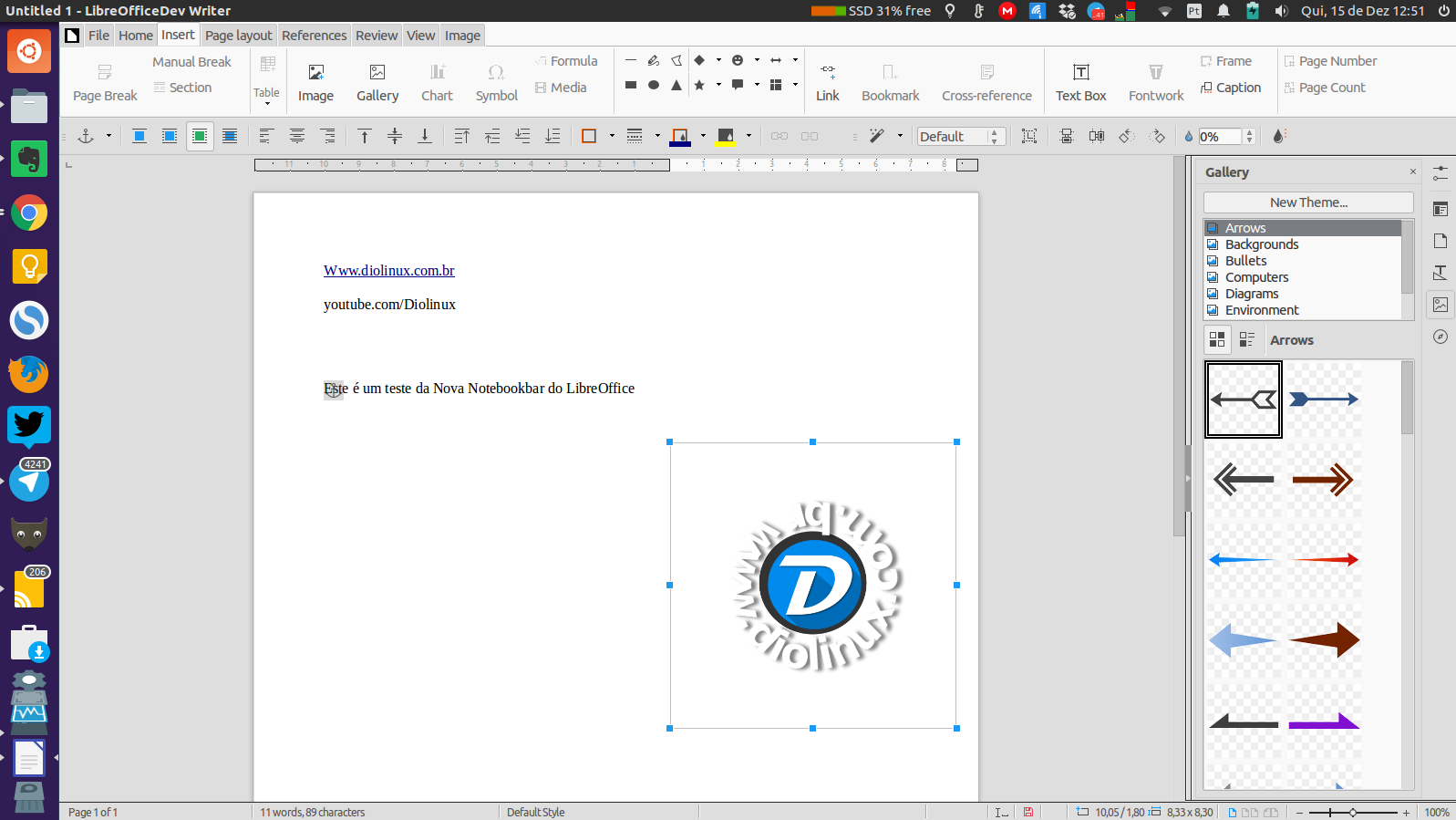Switch Gallery to detailed view
1456x820 pixels.
point(1247,339)
